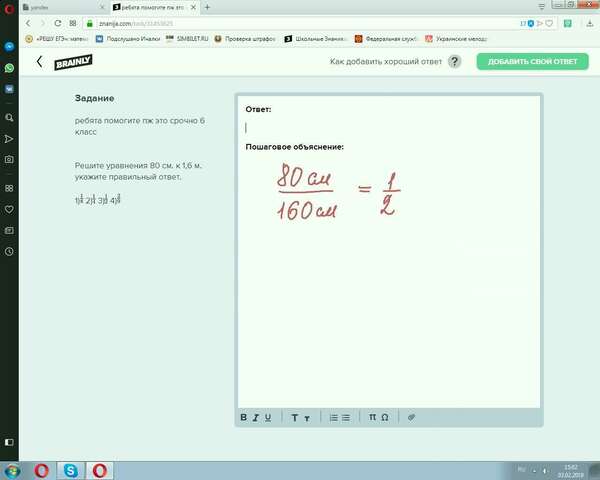Click the bookmark heart in the address bar

[549, 24]
